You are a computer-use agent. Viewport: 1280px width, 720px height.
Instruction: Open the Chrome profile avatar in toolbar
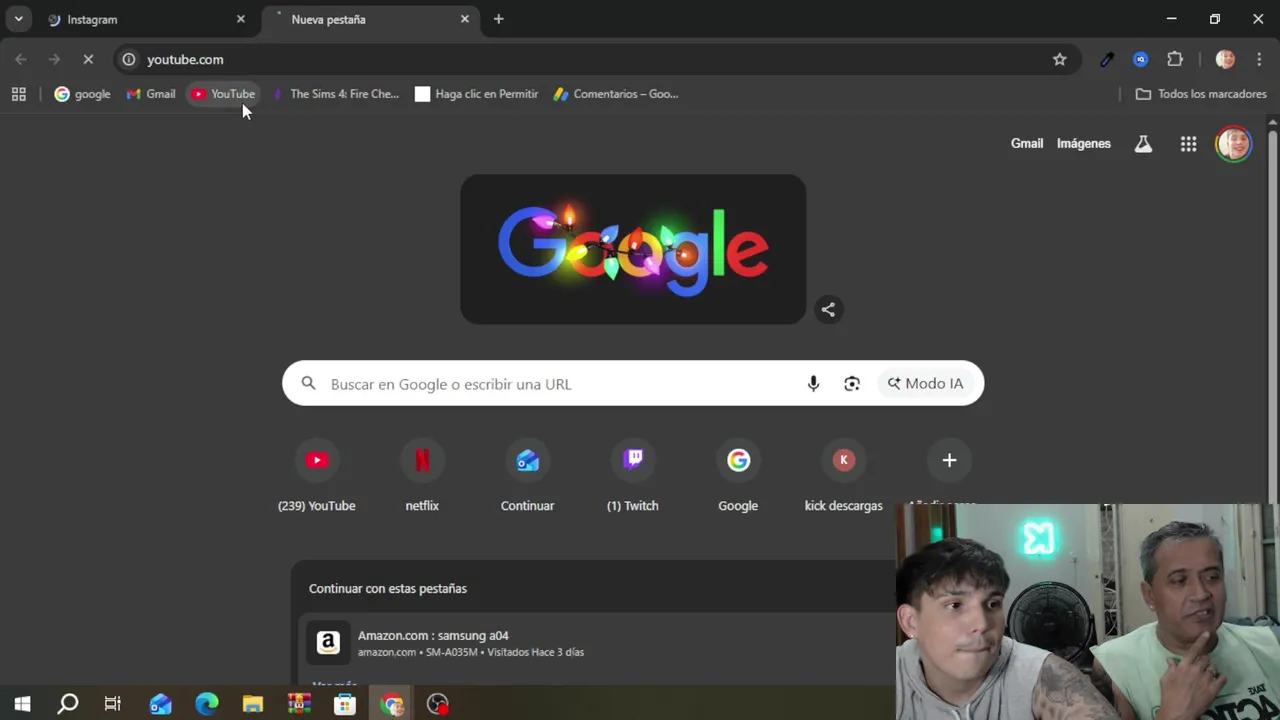click(1225, 59)
